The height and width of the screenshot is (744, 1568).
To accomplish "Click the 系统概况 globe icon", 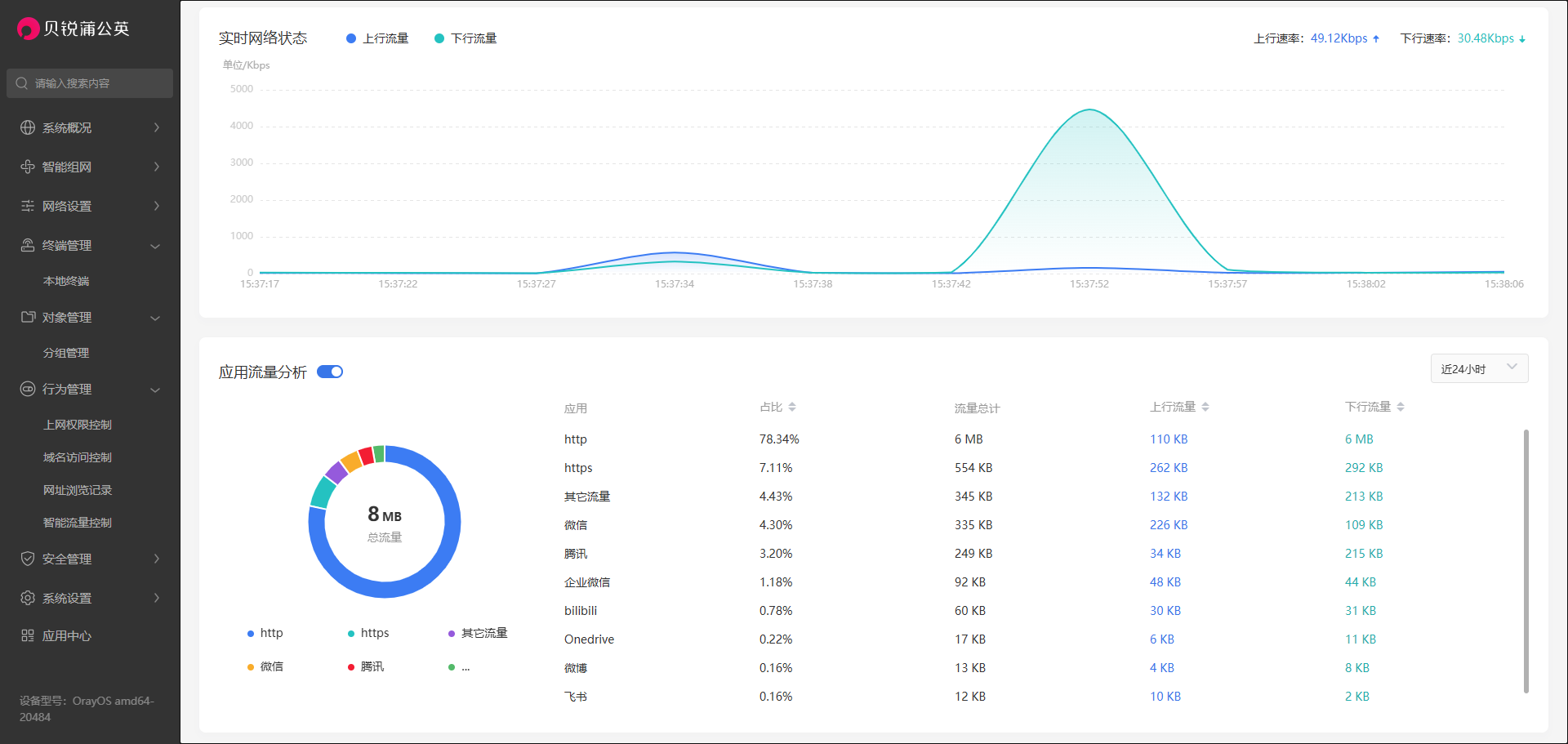I will pos(28,127).
